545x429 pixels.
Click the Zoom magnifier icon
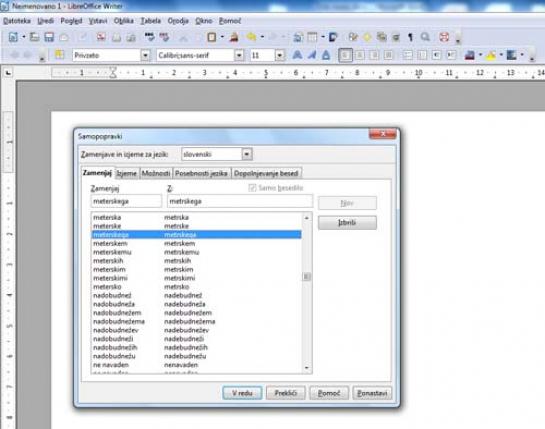click(x=425, y=37)
